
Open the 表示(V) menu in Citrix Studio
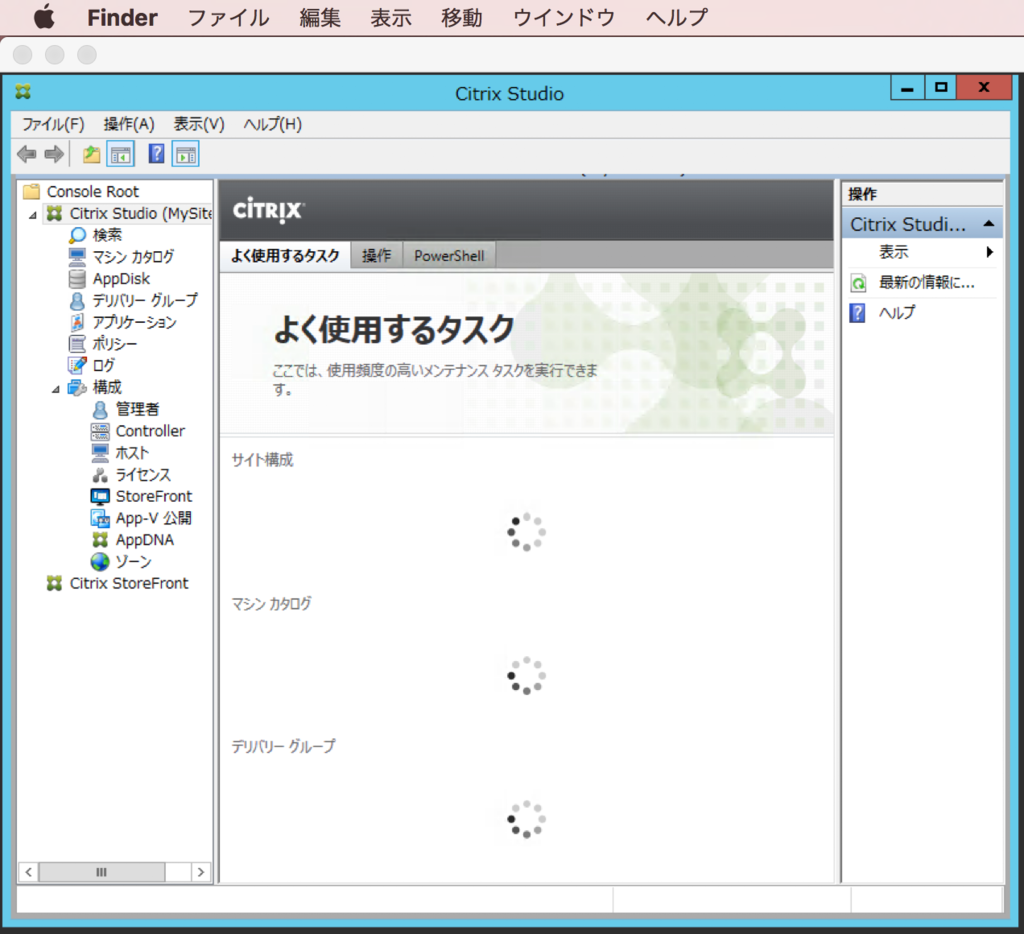pyautogui.click(x=199, y=124)
